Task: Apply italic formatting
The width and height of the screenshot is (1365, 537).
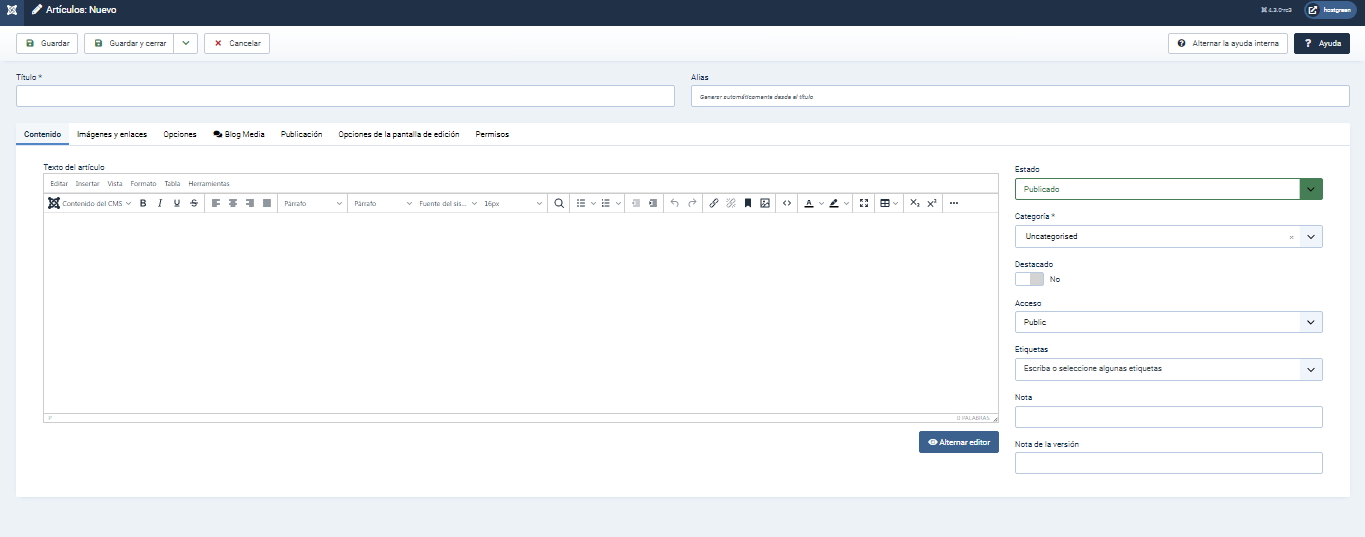Action: [x=159, y=203]
